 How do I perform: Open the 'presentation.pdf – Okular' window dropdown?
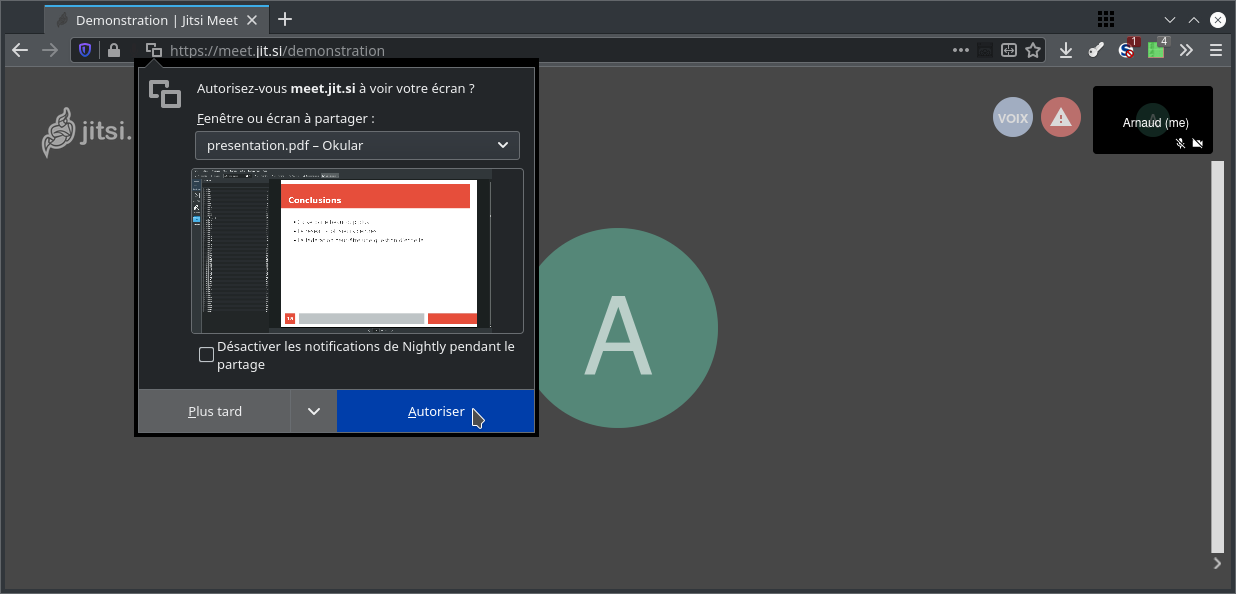pyautogui.click(x=357, y=145)
